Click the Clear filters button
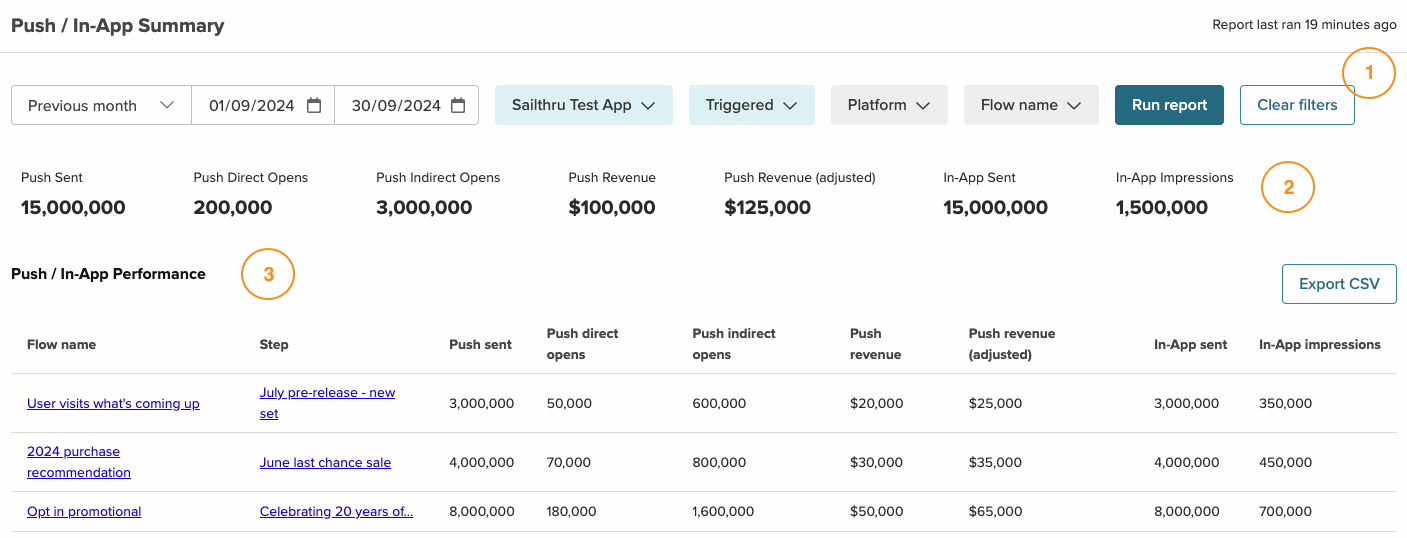The width and height of the screenshot is (1407, 538). 1296,105
